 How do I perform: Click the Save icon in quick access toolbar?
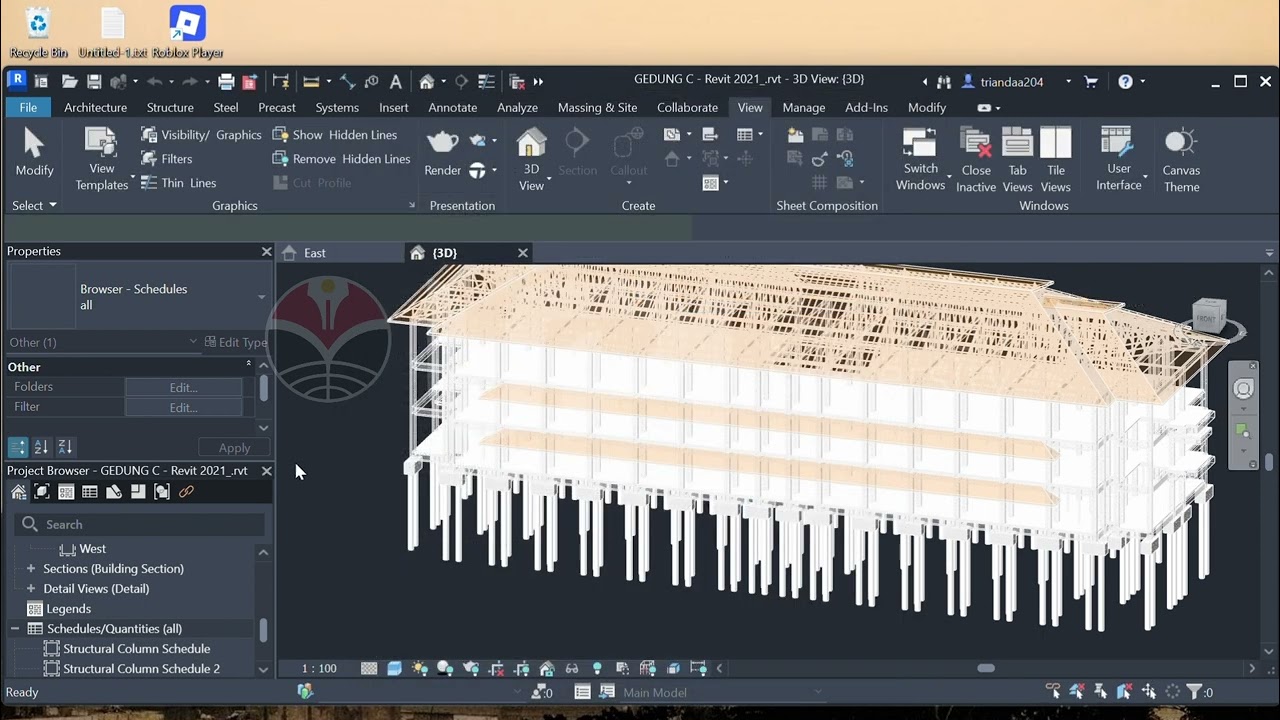(94, 82)
